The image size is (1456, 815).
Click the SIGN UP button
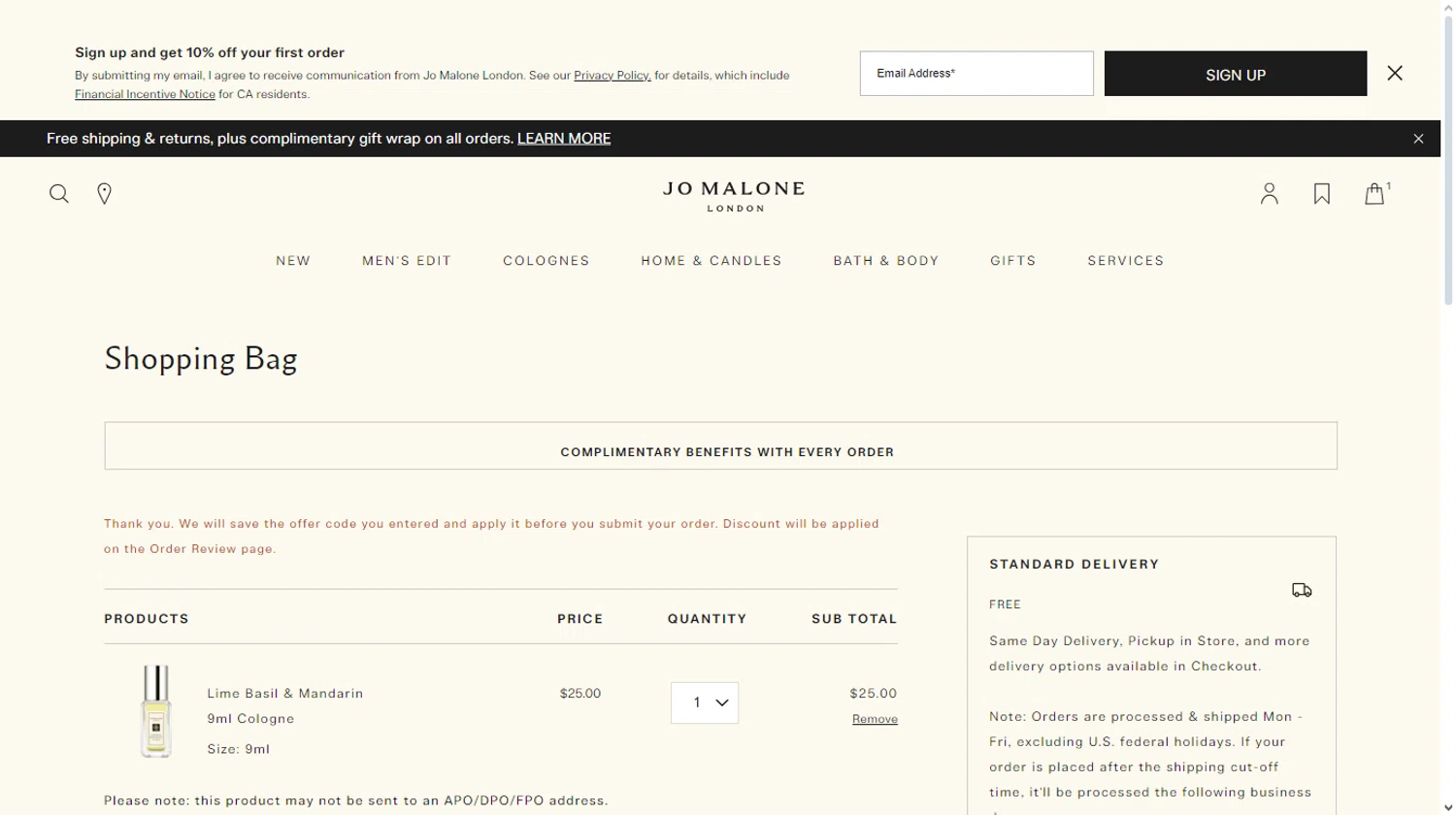pyautogui.click(x=1236, y=74)
